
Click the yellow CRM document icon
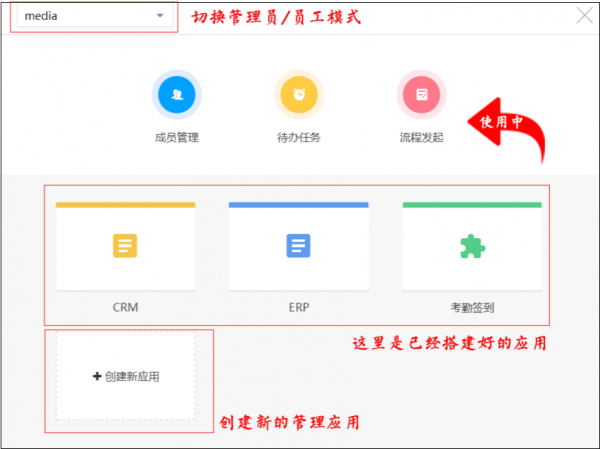pyautogui.click(x=125, y=246)
